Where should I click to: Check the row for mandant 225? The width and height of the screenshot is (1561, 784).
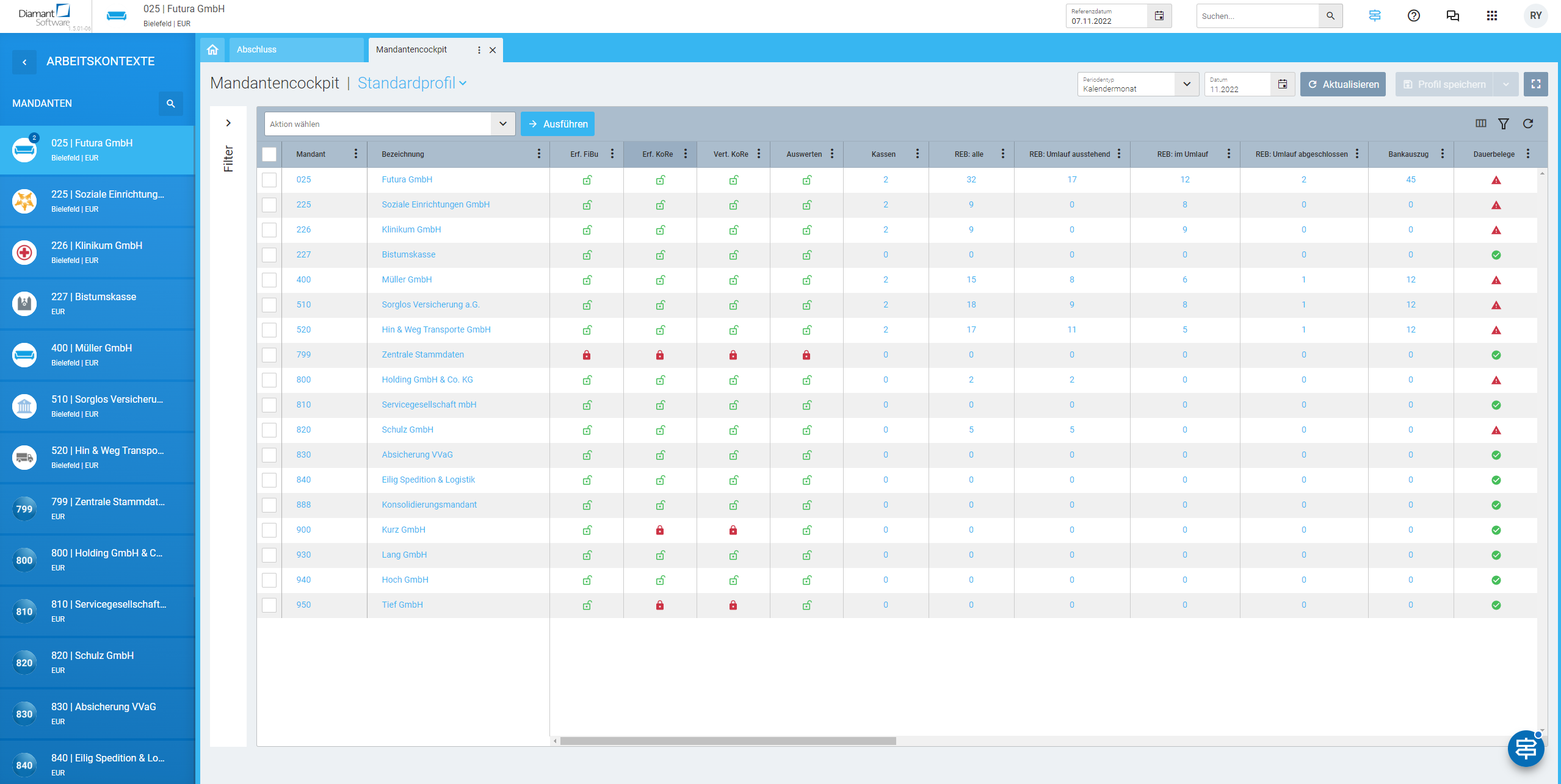(269, 205)
